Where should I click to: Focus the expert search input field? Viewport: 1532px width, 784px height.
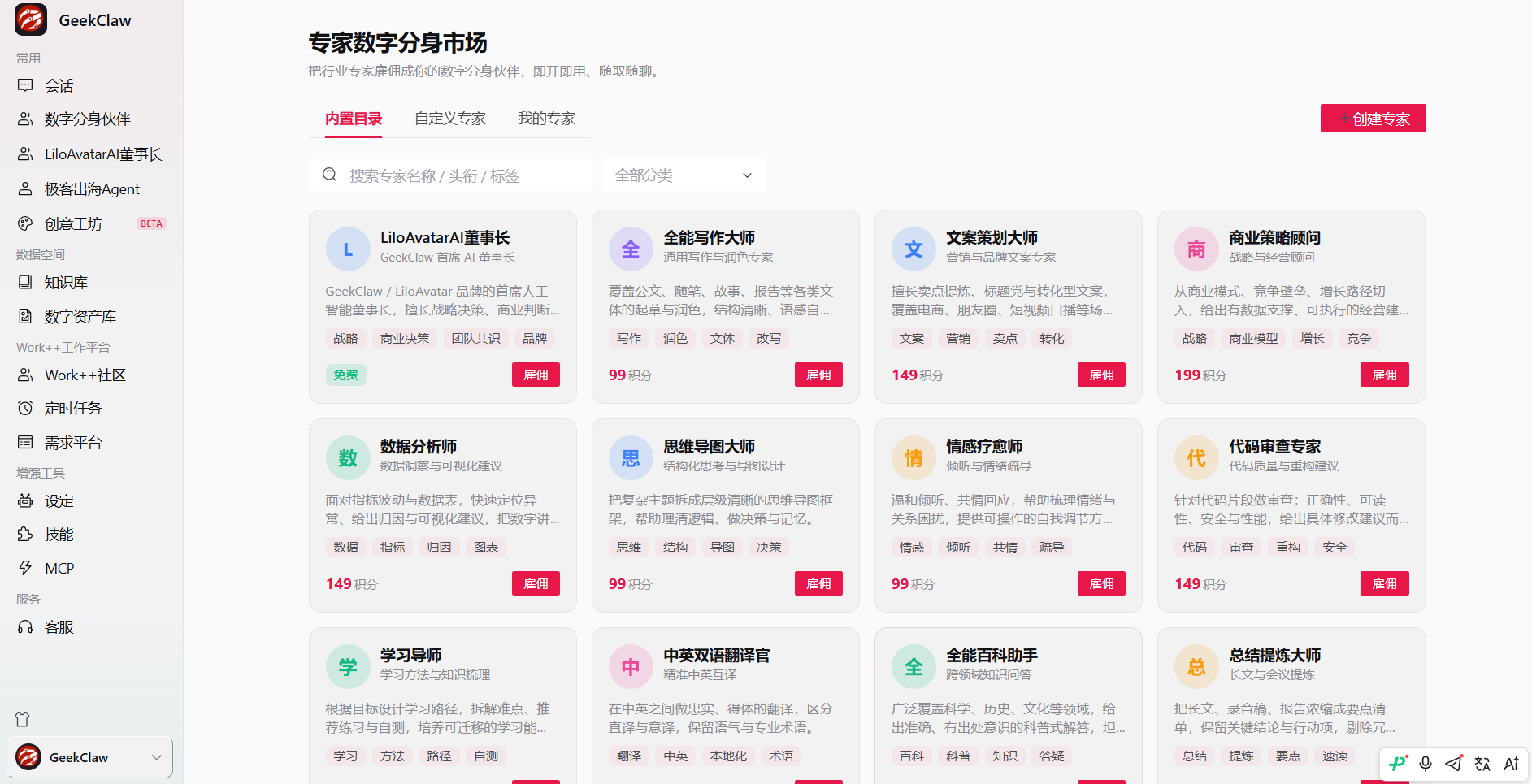pos(451,175)
